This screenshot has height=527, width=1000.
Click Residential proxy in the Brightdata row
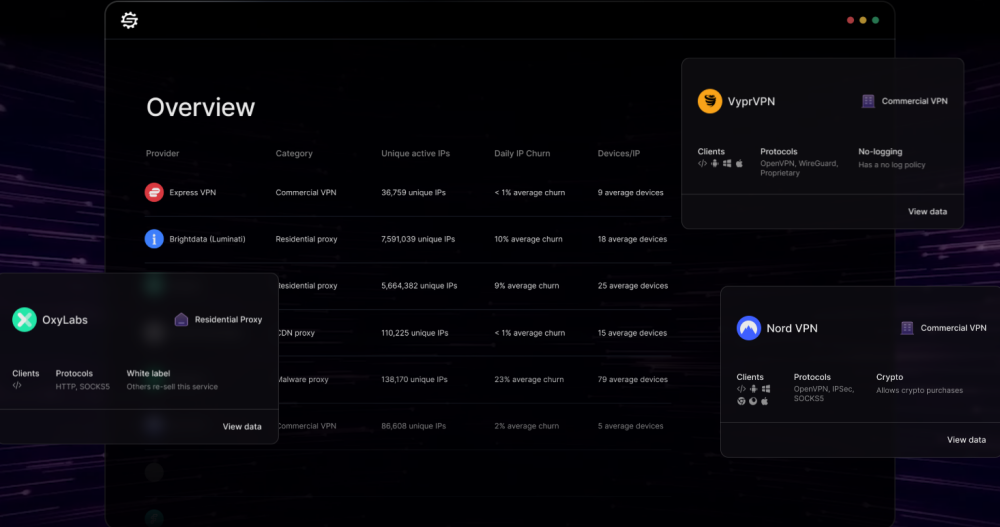pos(306,239)
